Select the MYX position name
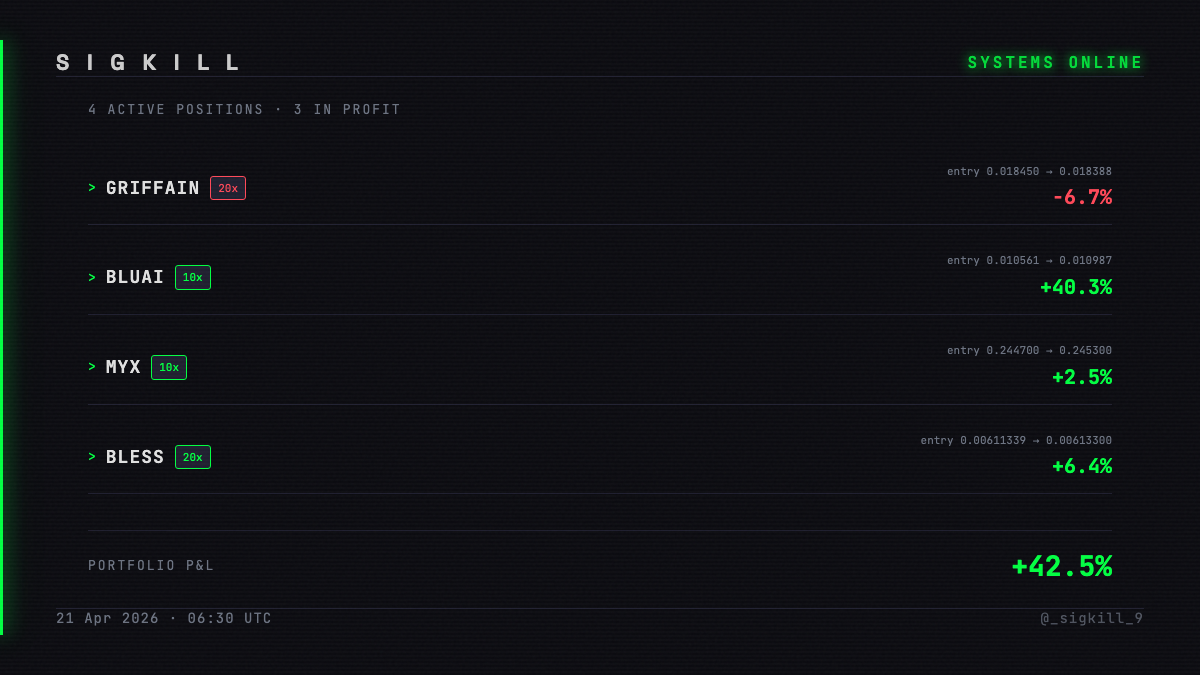The height and width of the screenshot is (675, 1200). pyautogui.click(x=123, y=367)
